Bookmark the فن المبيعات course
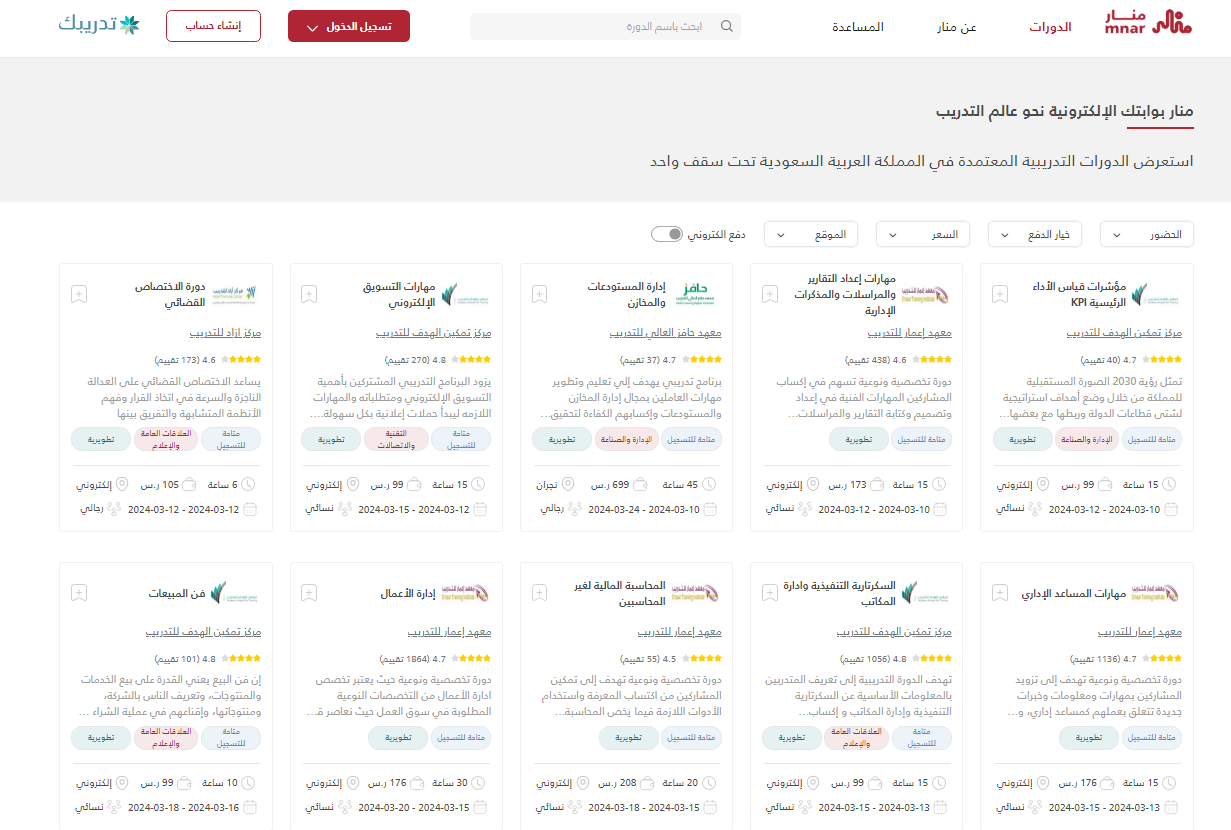Viewport: 1231px width, 830px height. (x=79, y=593)
